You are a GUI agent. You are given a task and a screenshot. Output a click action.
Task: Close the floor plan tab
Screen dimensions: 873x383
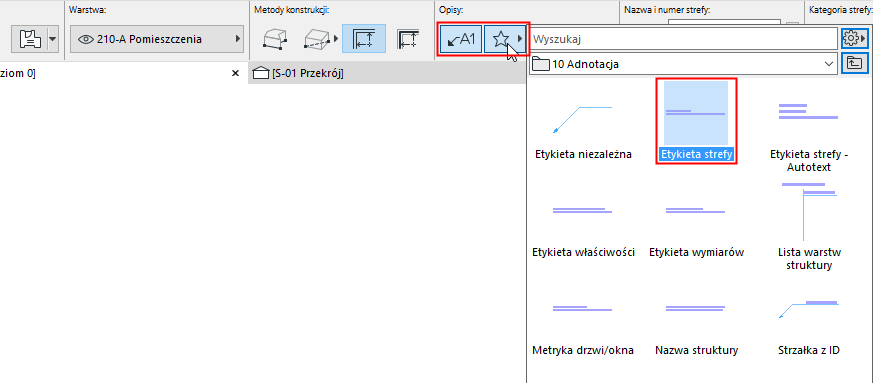[235, 73]
